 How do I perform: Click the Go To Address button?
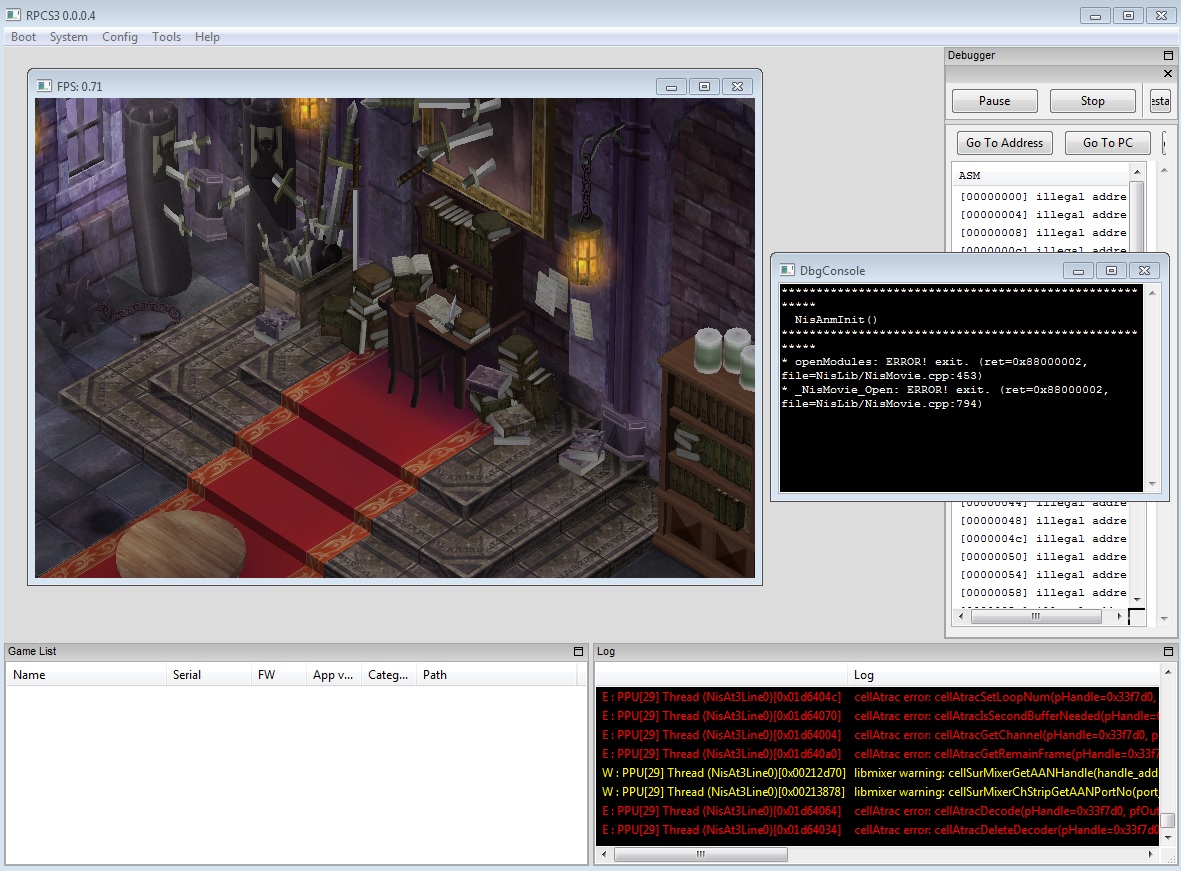1004,143
